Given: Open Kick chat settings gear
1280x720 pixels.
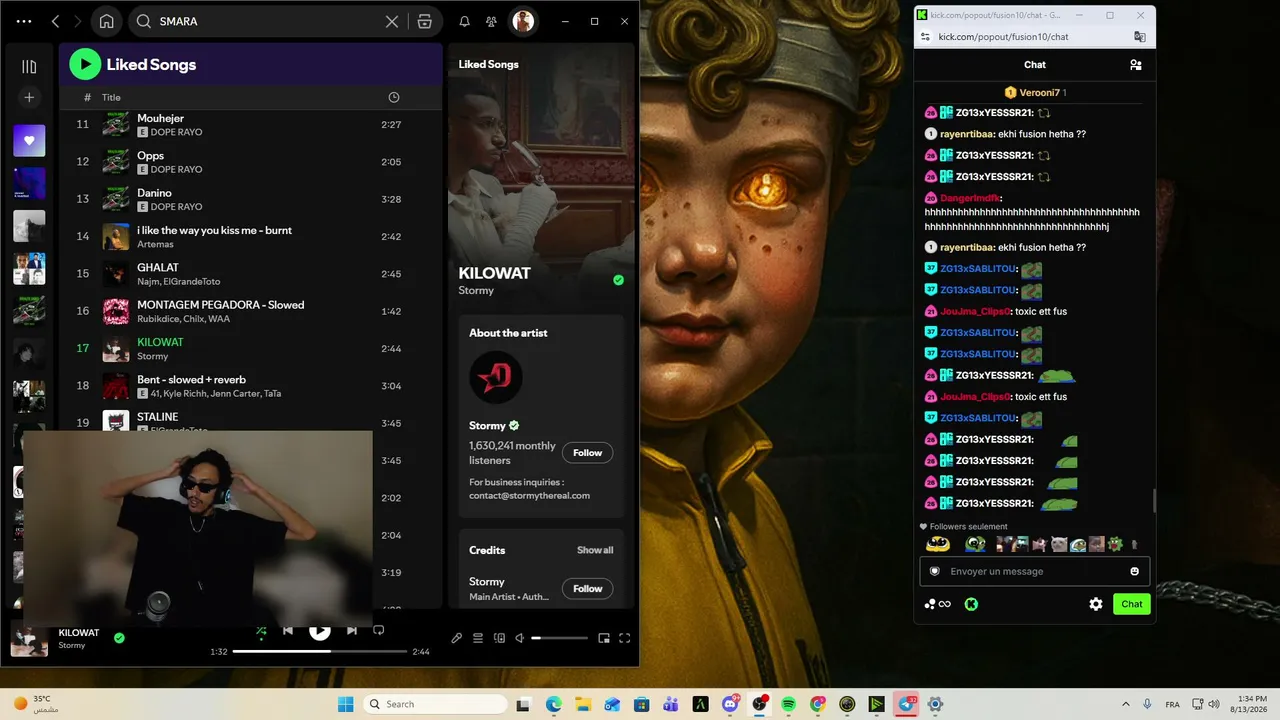Looking at the screenshot, I should click(1096, 604).
